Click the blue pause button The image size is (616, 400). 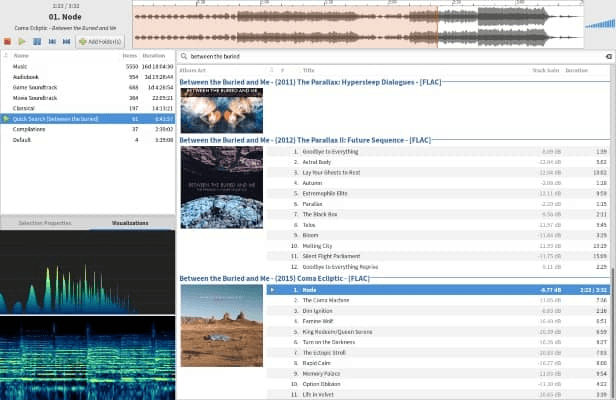click(x=37, y=41)
